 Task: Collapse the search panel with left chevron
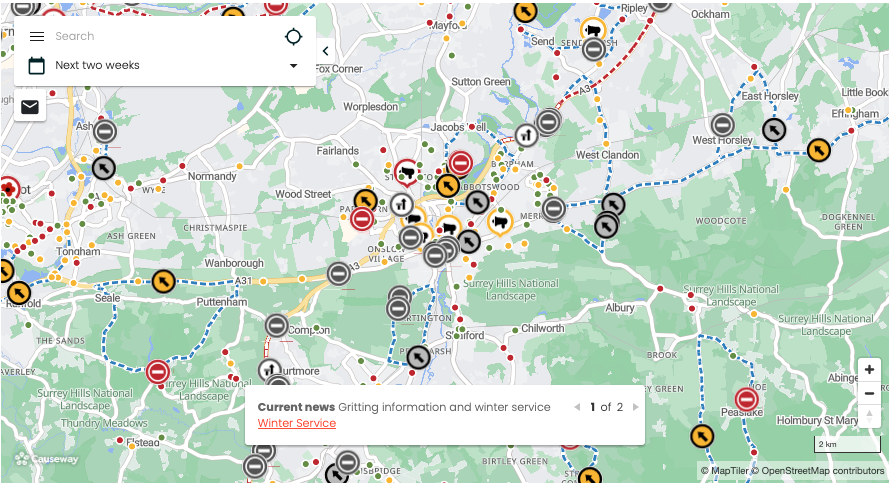(325, 51)
